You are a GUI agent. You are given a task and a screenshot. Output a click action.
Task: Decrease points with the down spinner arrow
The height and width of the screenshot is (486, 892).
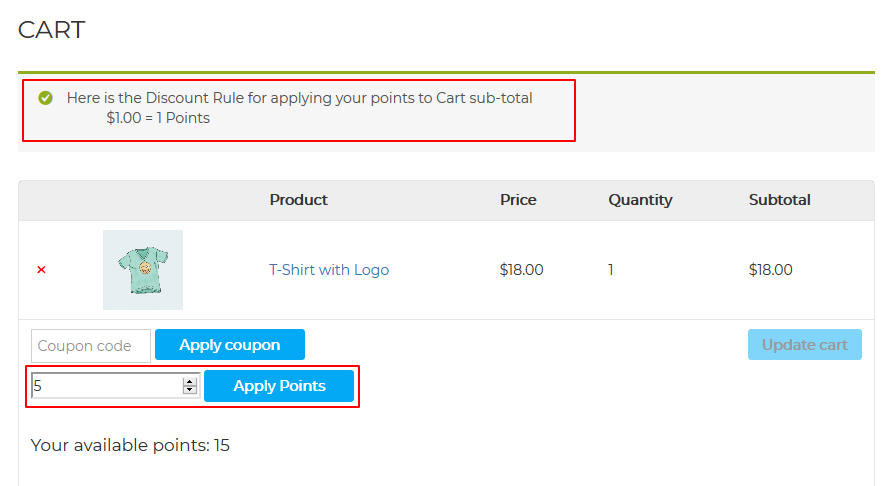(190, 390)
